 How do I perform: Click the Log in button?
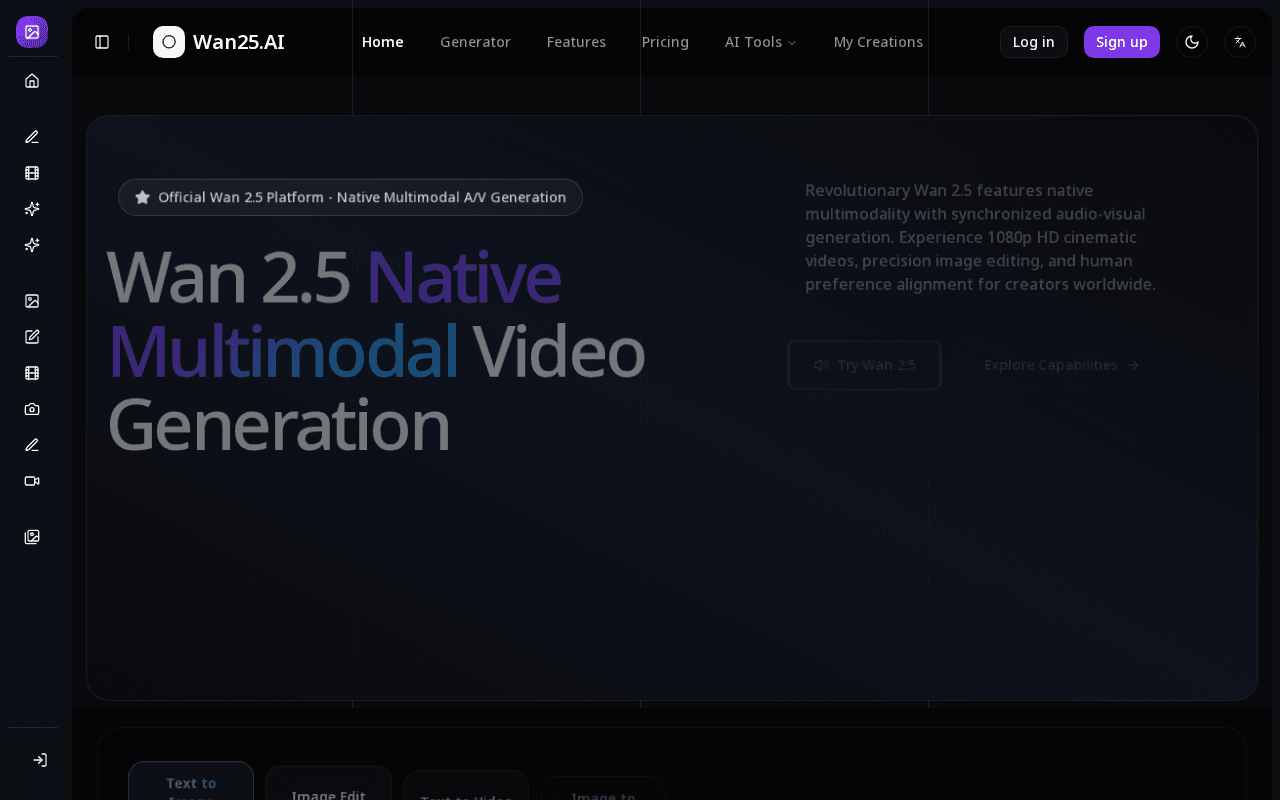1034,42
